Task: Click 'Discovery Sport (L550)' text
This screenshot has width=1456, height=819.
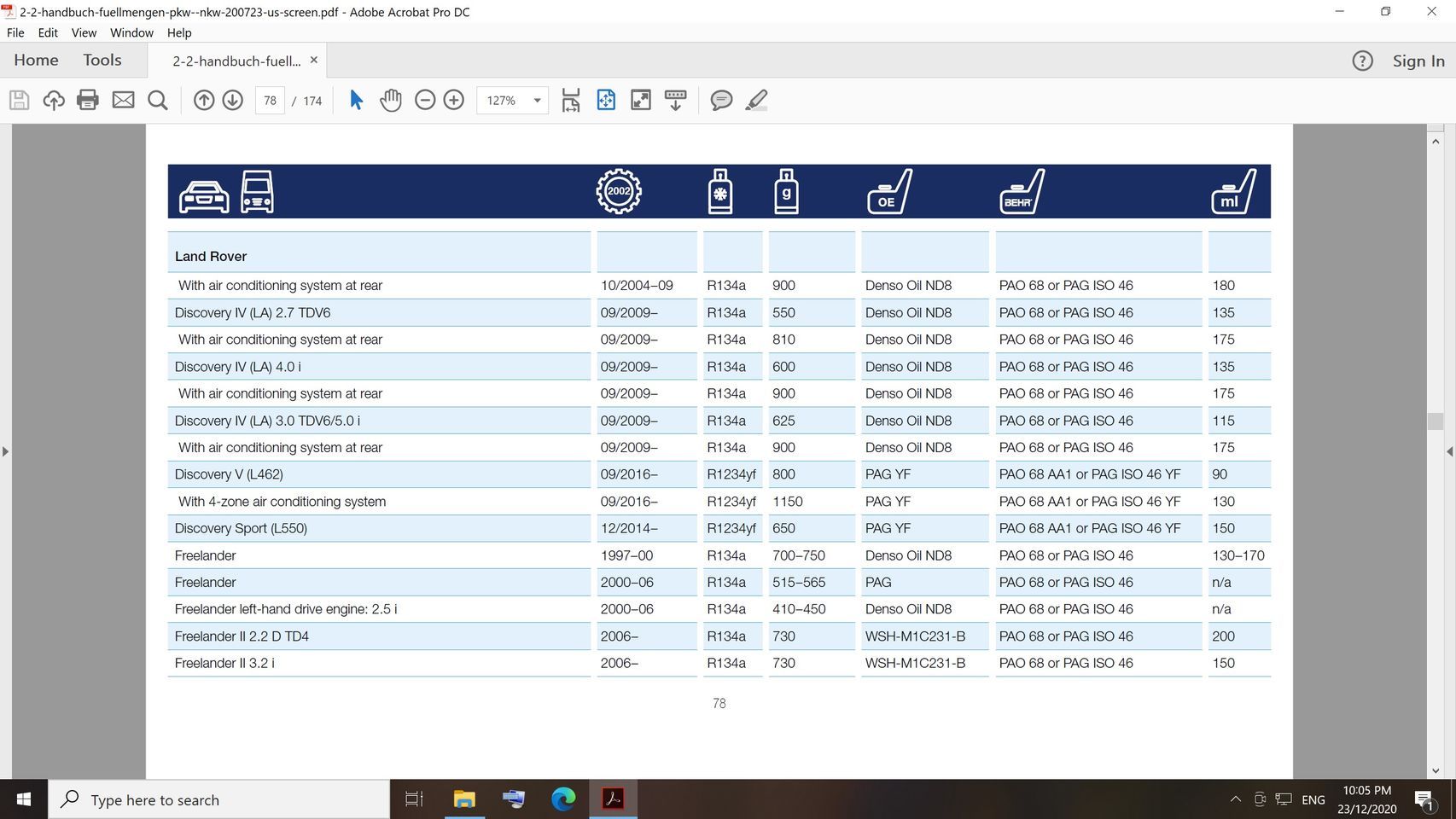Action: tap(241, 528)
